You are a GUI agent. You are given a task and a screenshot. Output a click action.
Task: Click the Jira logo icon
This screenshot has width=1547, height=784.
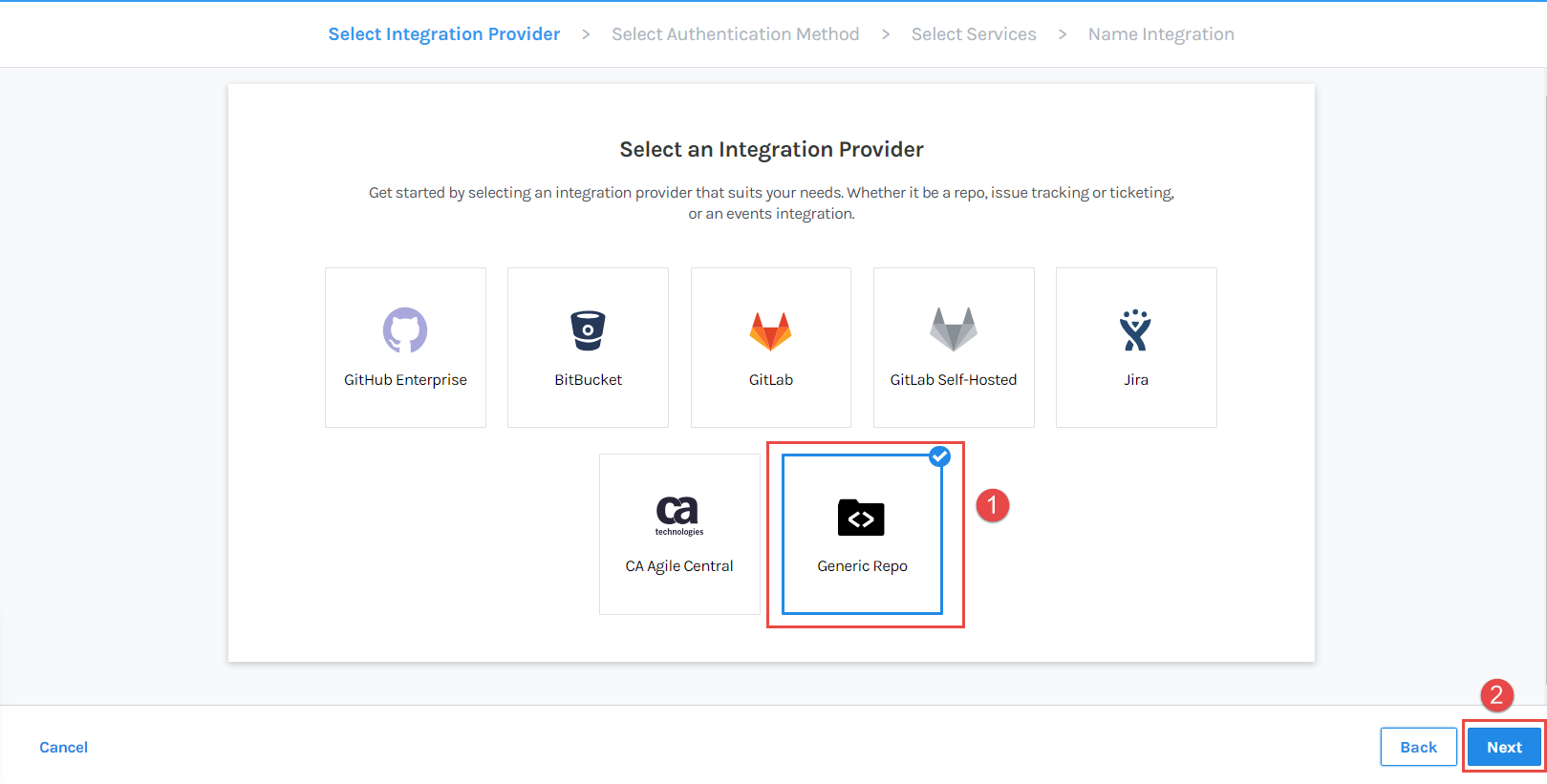[1136, 330]
